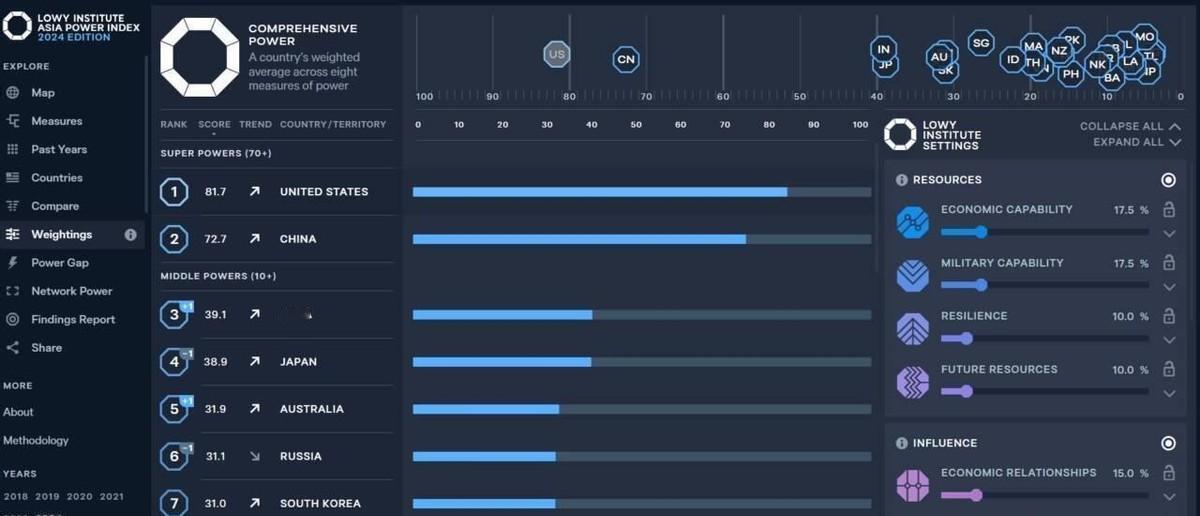Select the South Korea row
Viewport: 1200px width, 516px height.
click(x=277, y=503)
